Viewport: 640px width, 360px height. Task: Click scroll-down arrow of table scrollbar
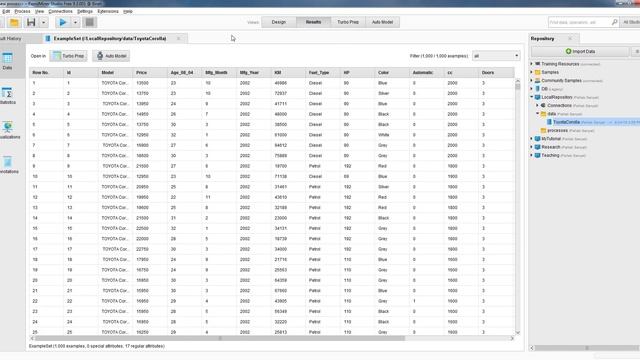pos(518,333)
